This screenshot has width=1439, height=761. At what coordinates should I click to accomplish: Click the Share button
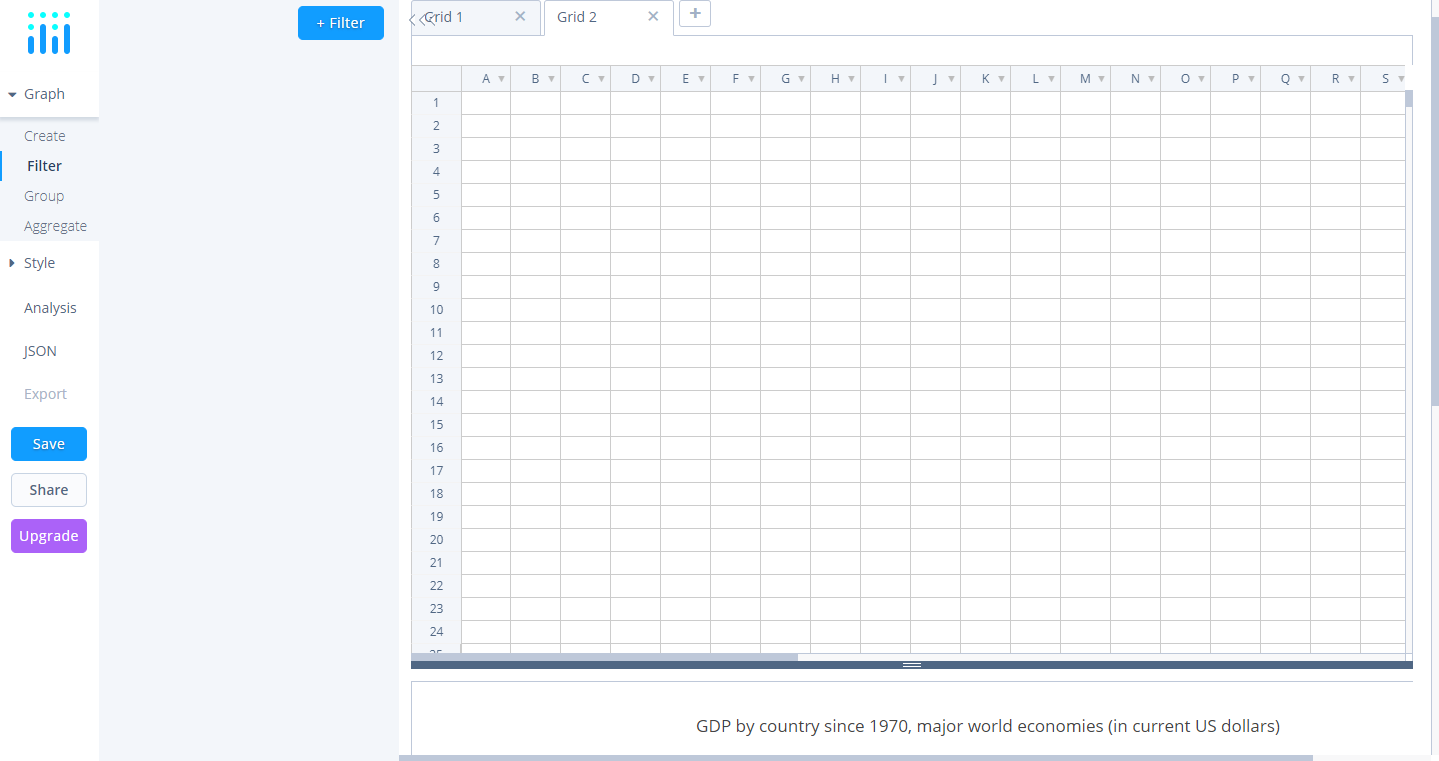pyautogui.click(x=49, y=490)
